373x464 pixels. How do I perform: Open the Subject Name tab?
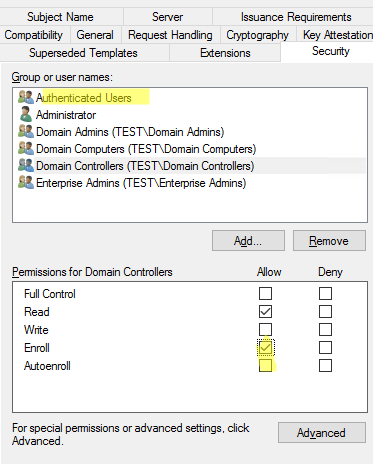coord(61,17)
